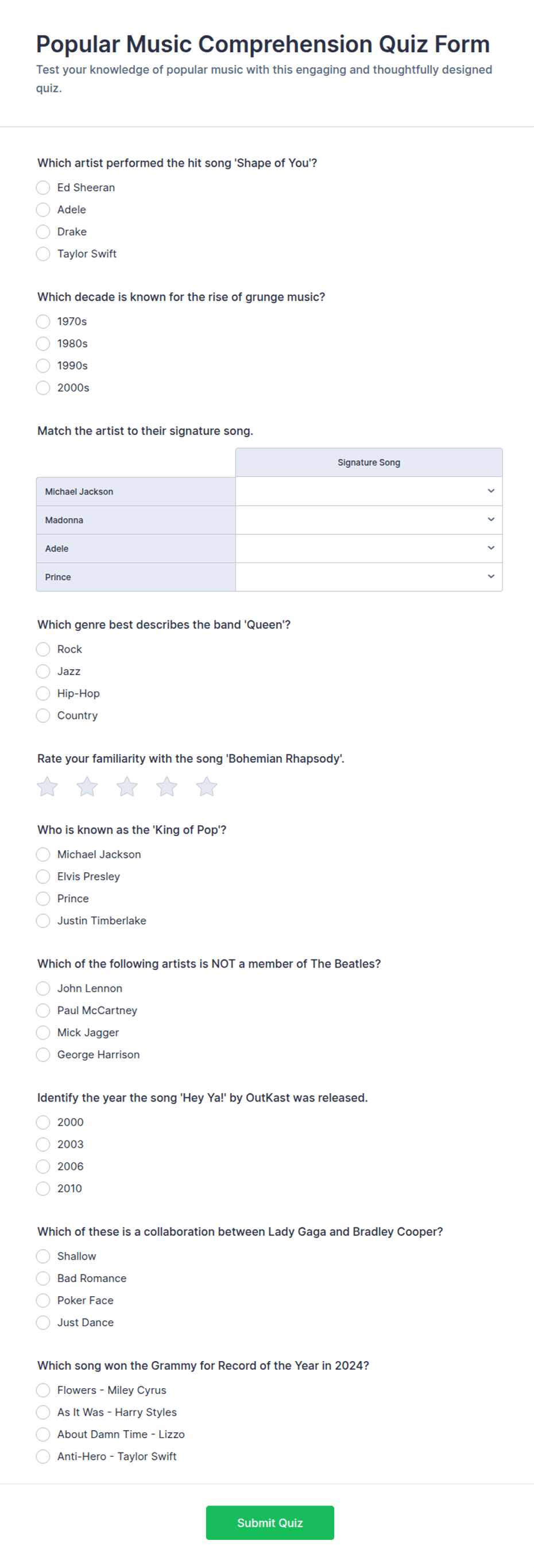
Task: Choose the fifth rating star
Action: click(x=207, y=787)
